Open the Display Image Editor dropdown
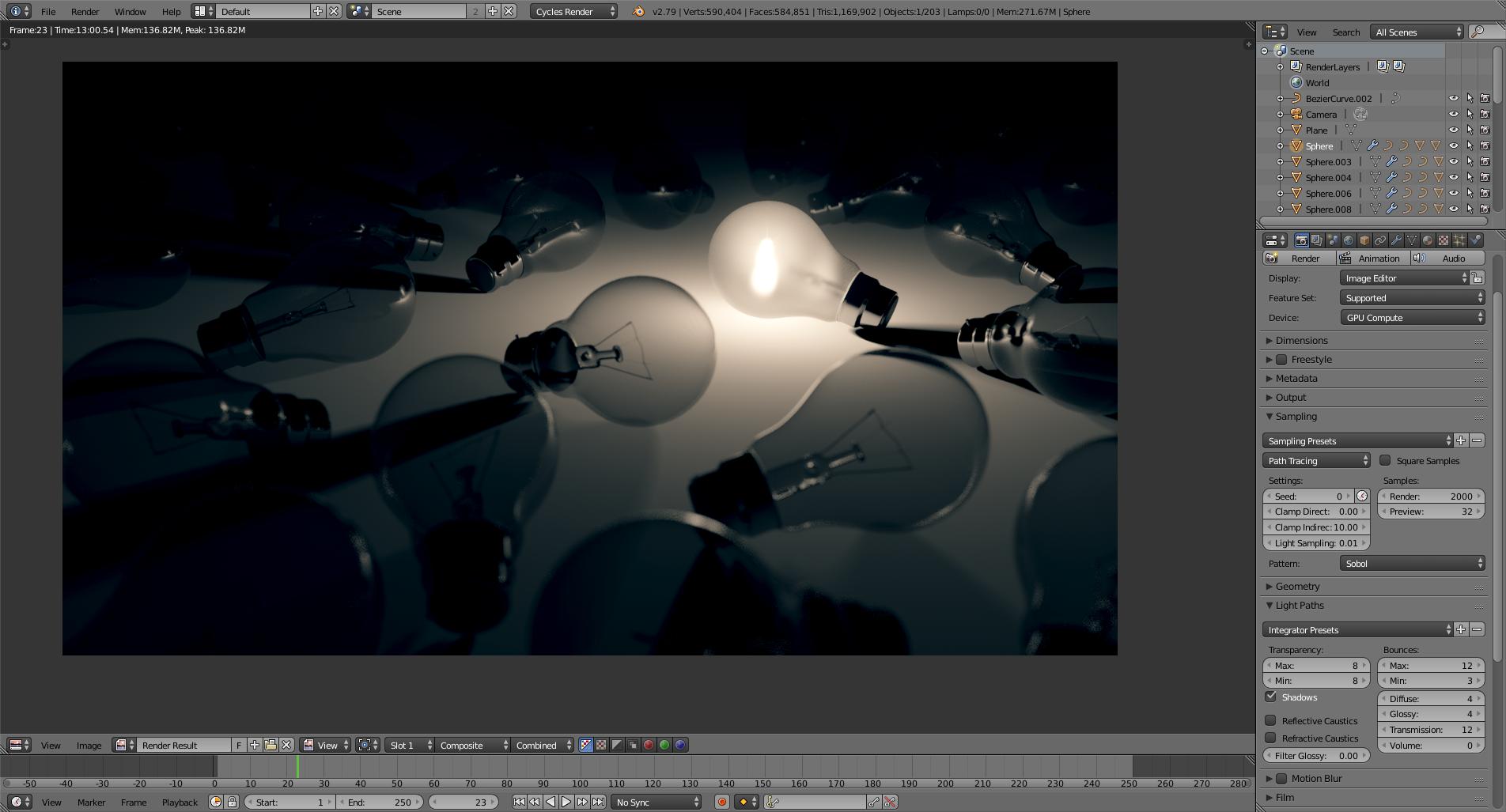Viewport: 1506px width, 812px height. tap(1404, 278)
